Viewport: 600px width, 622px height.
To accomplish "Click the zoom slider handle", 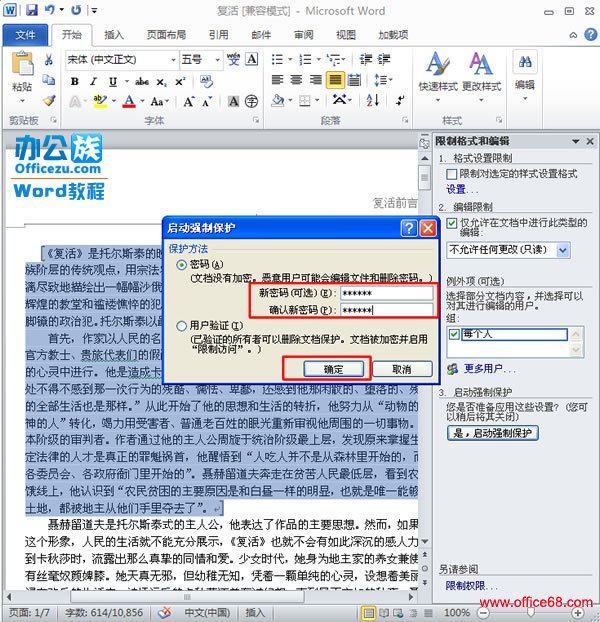I will (x=530, y=613).
